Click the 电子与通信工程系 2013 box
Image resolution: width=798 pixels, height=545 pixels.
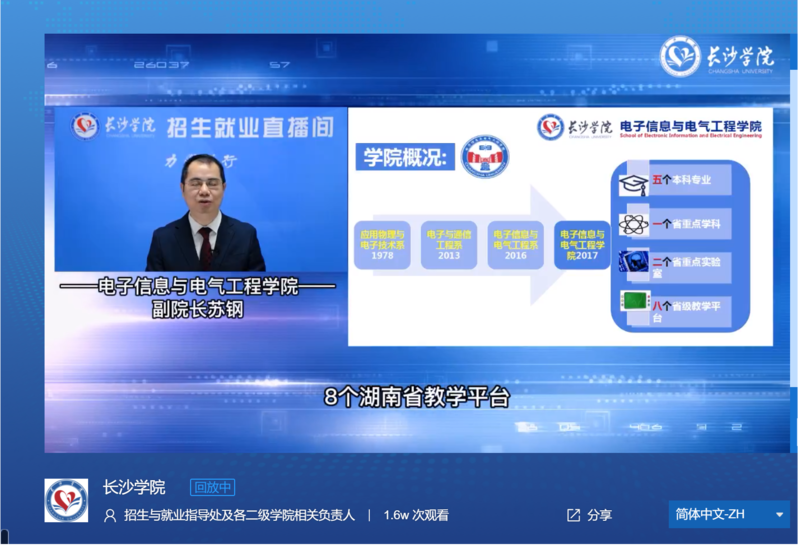(x=449, y=245)
